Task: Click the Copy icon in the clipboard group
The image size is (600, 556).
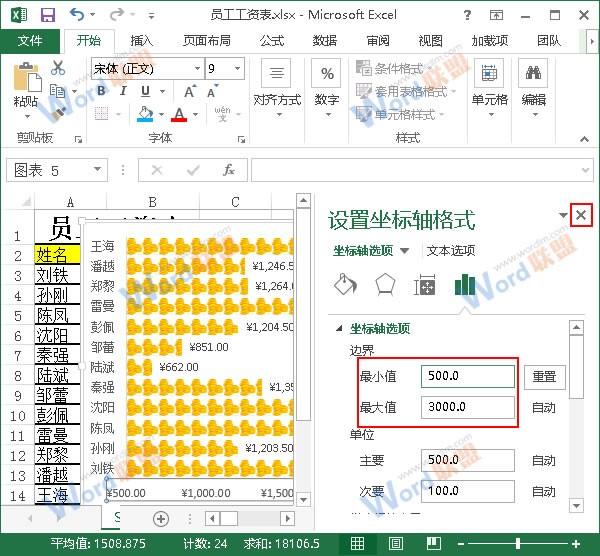Action: [x=58, y=91]
